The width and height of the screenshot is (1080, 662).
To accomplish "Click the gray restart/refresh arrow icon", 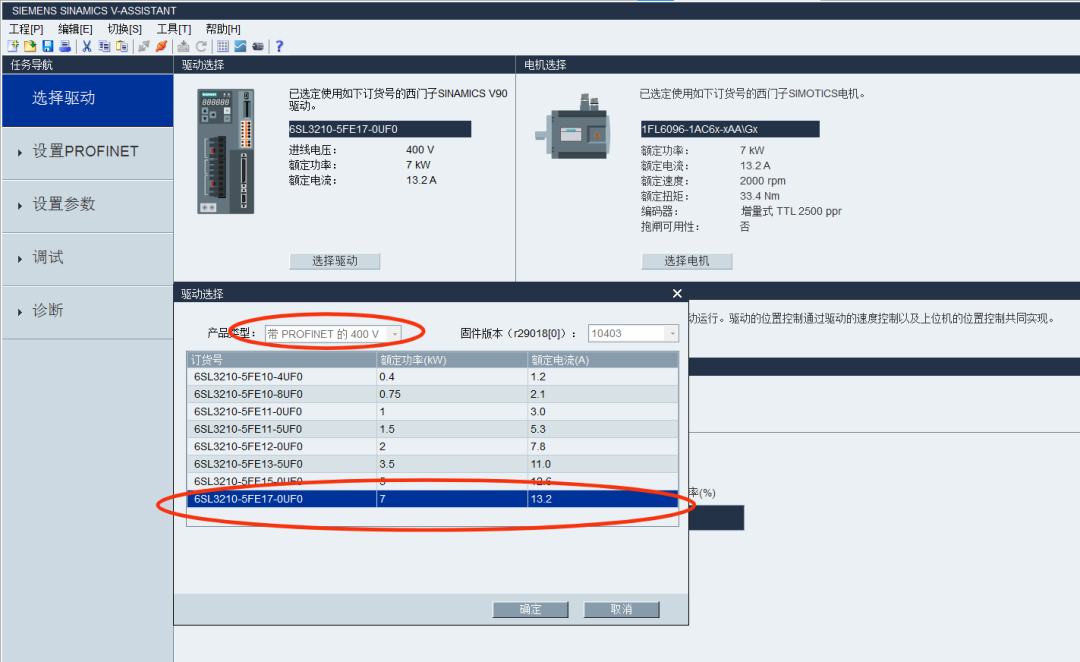I will [201, 46].
